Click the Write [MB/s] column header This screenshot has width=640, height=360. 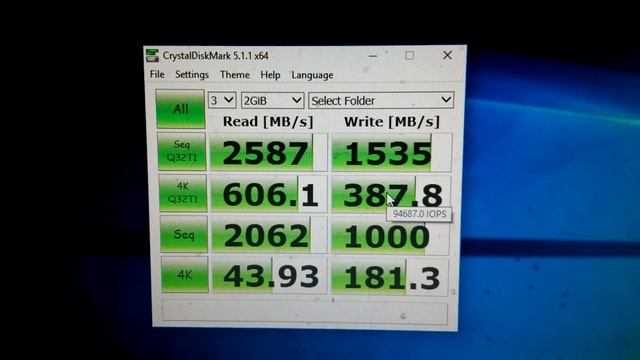(x=392, y=122)
